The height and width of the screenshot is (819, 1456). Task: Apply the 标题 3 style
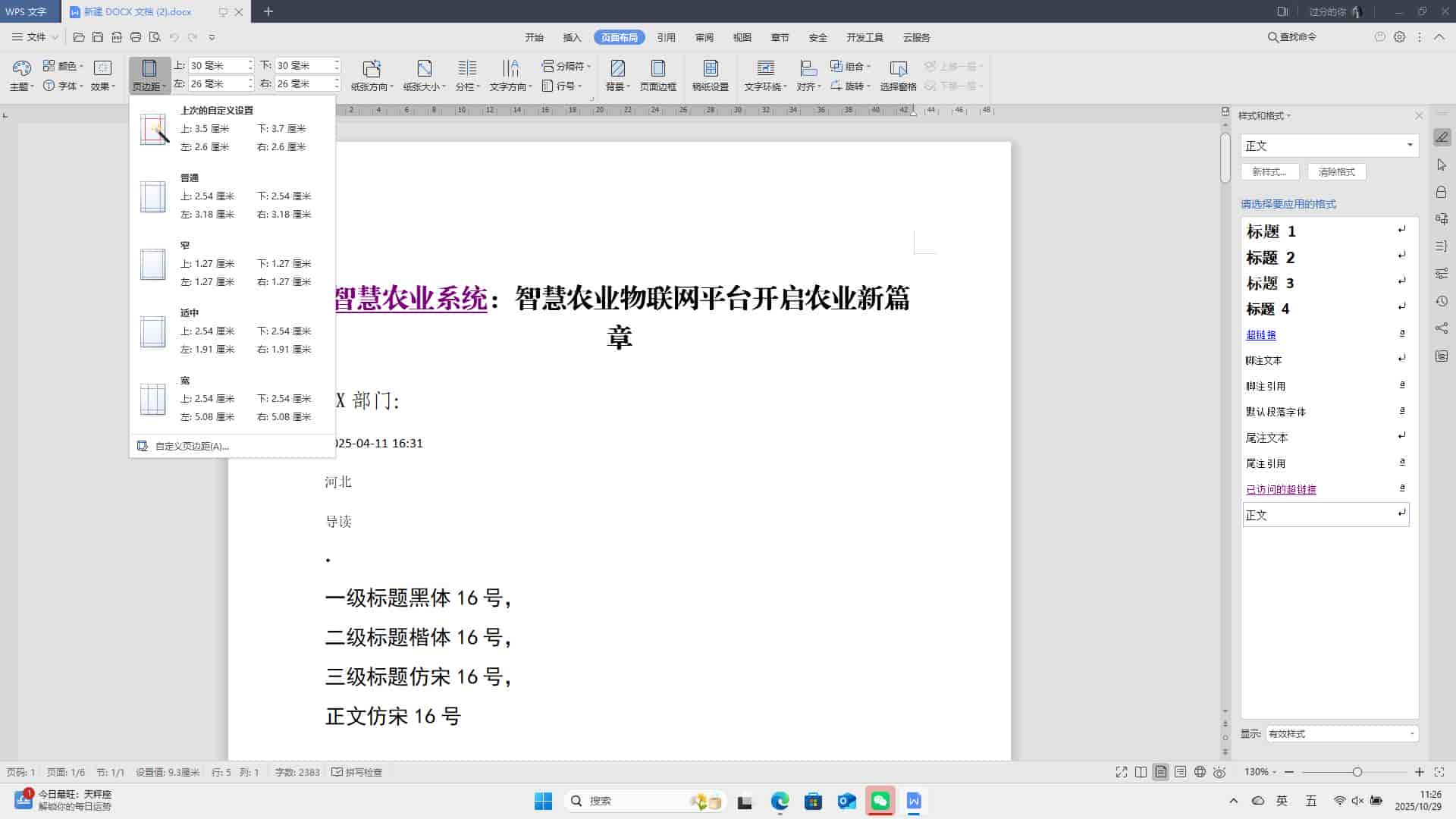click(1326, 283)
